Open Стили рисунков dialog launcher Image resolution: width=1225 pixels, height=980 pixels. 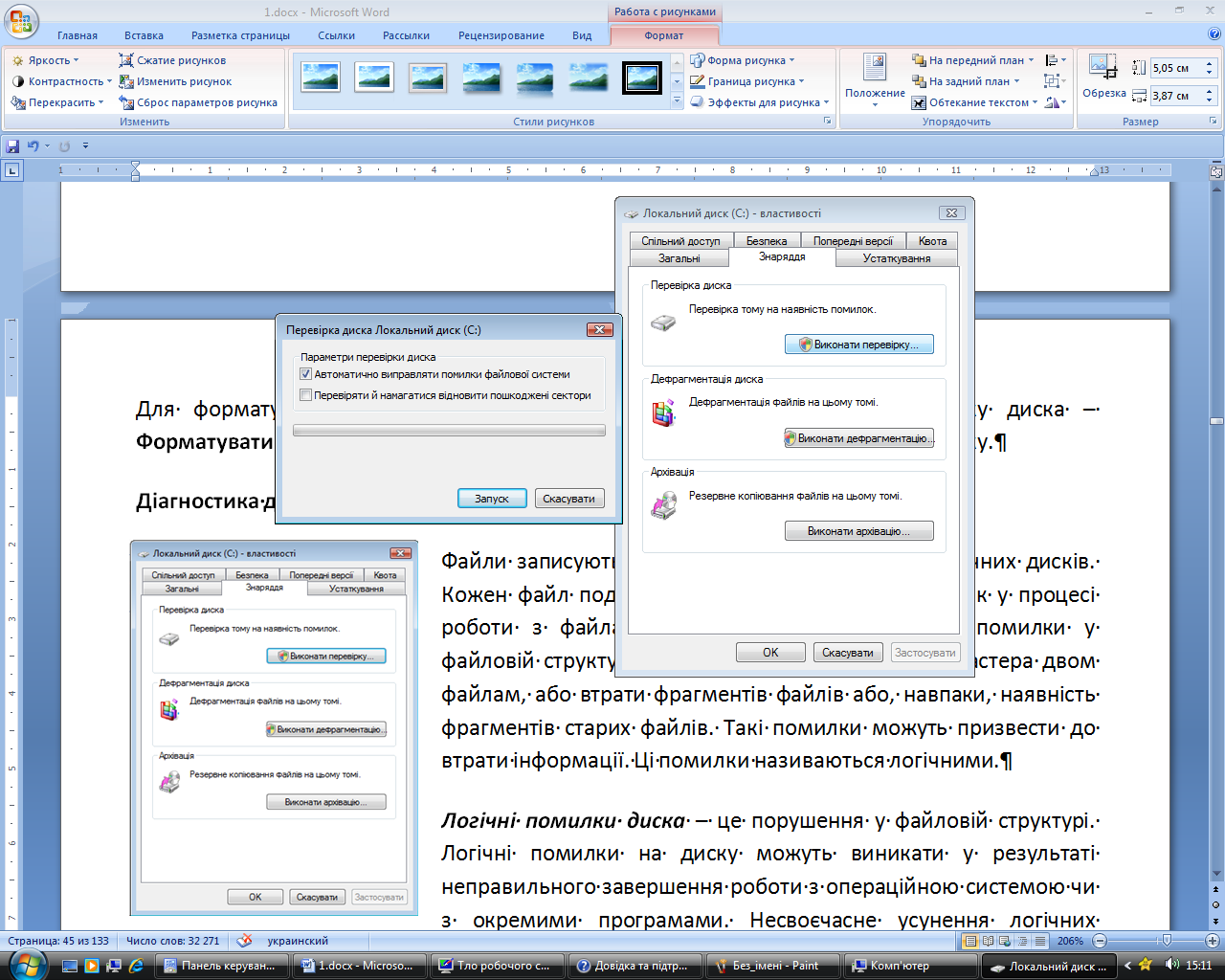click(x=828, y=122)
